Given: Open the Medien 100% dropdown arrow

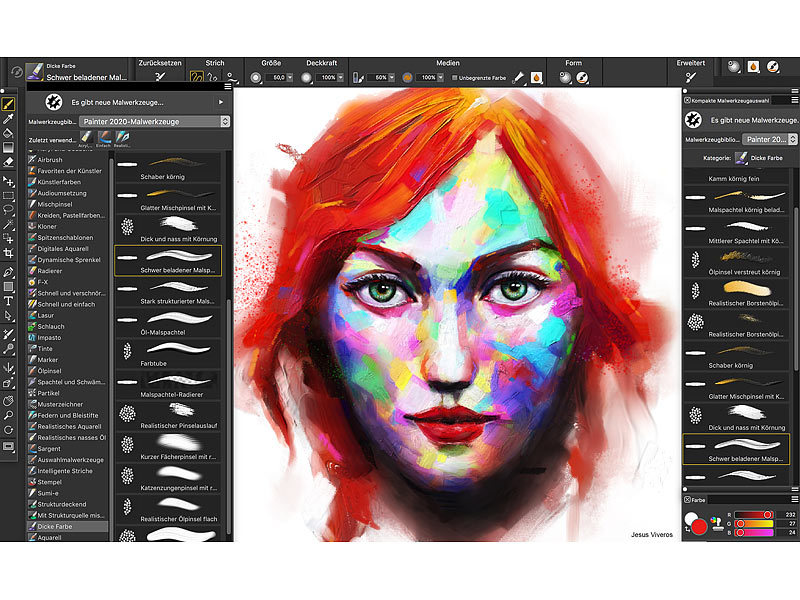Looking at the screenshot, I should 439,78.
